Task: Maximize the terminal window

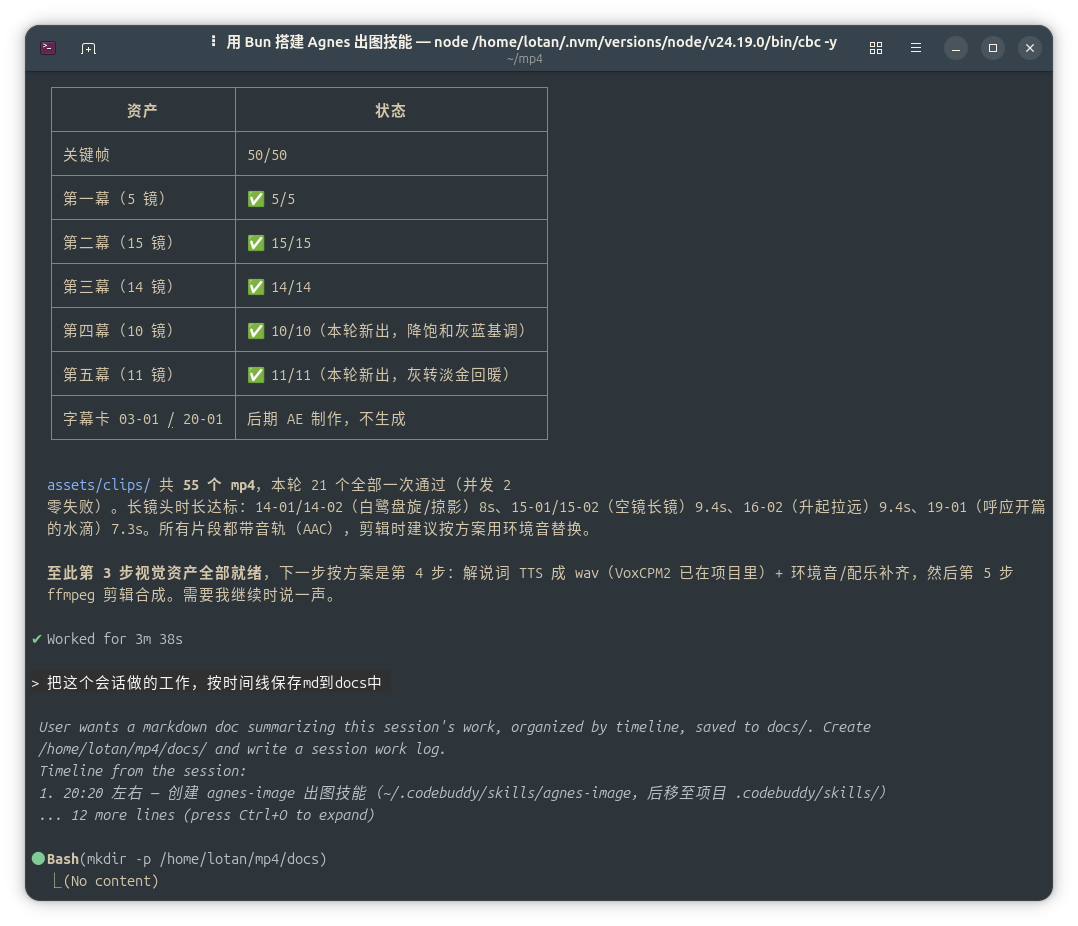Action: 993,48
